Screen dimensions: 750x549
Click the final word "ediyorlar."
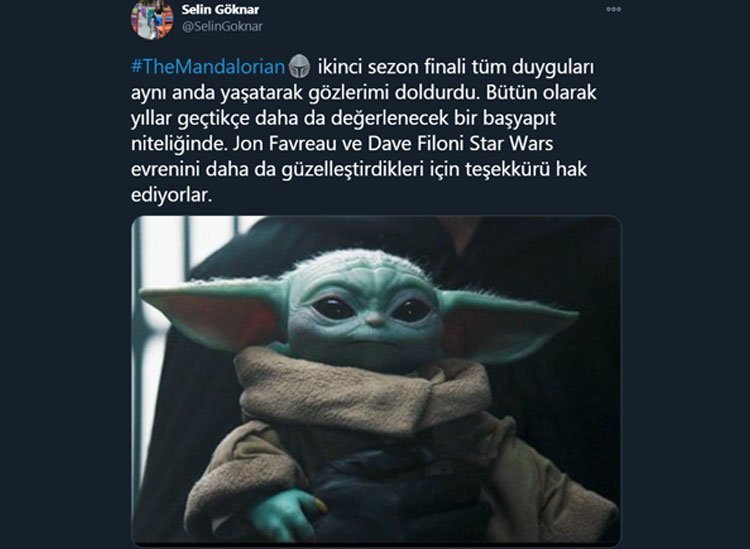(x=171, y=195)
